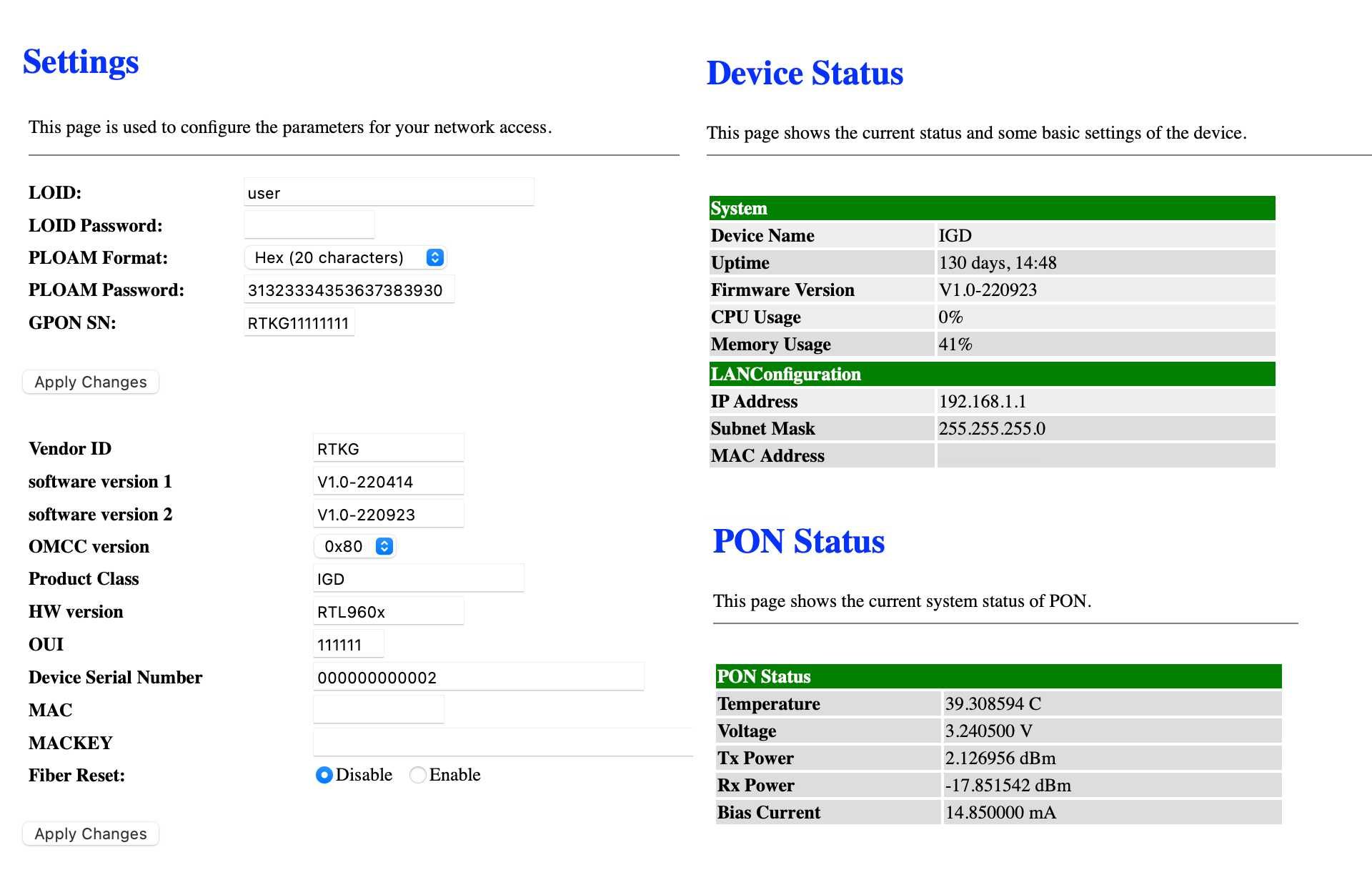
Task: Focus the LOID Password field
Action: coord(309,224)
